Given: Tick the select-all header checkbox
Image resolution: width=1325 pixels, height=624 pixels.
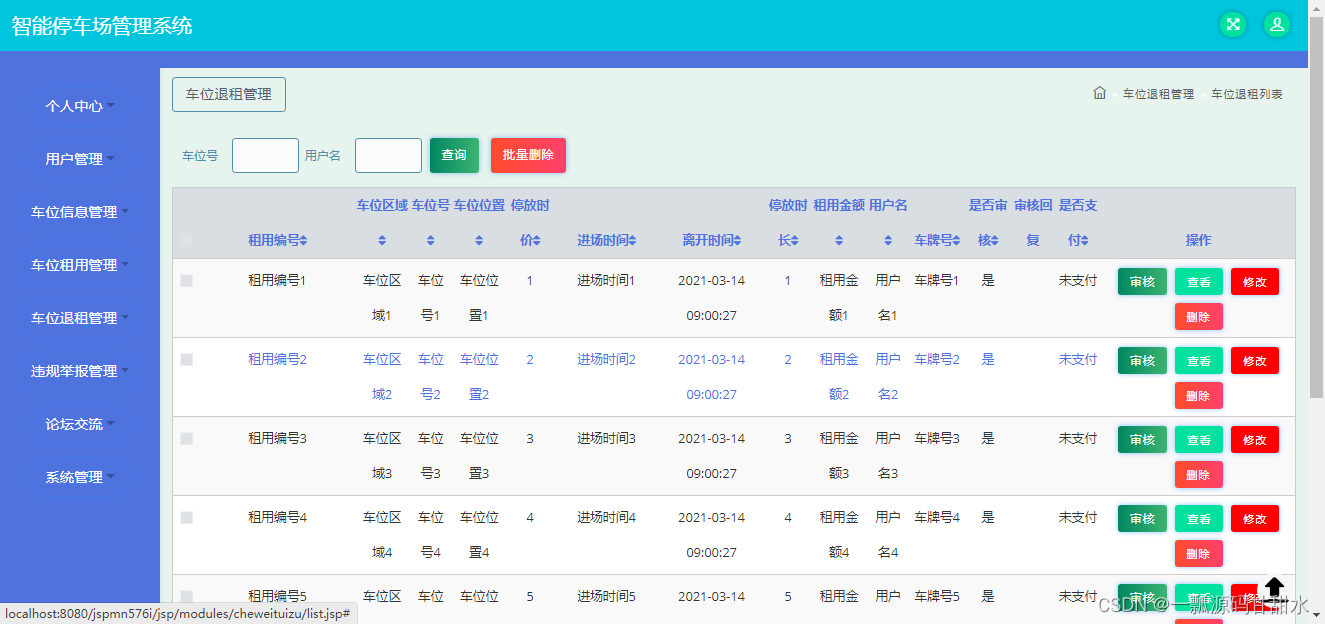Looking at the screenshot, I should [187, 240].
